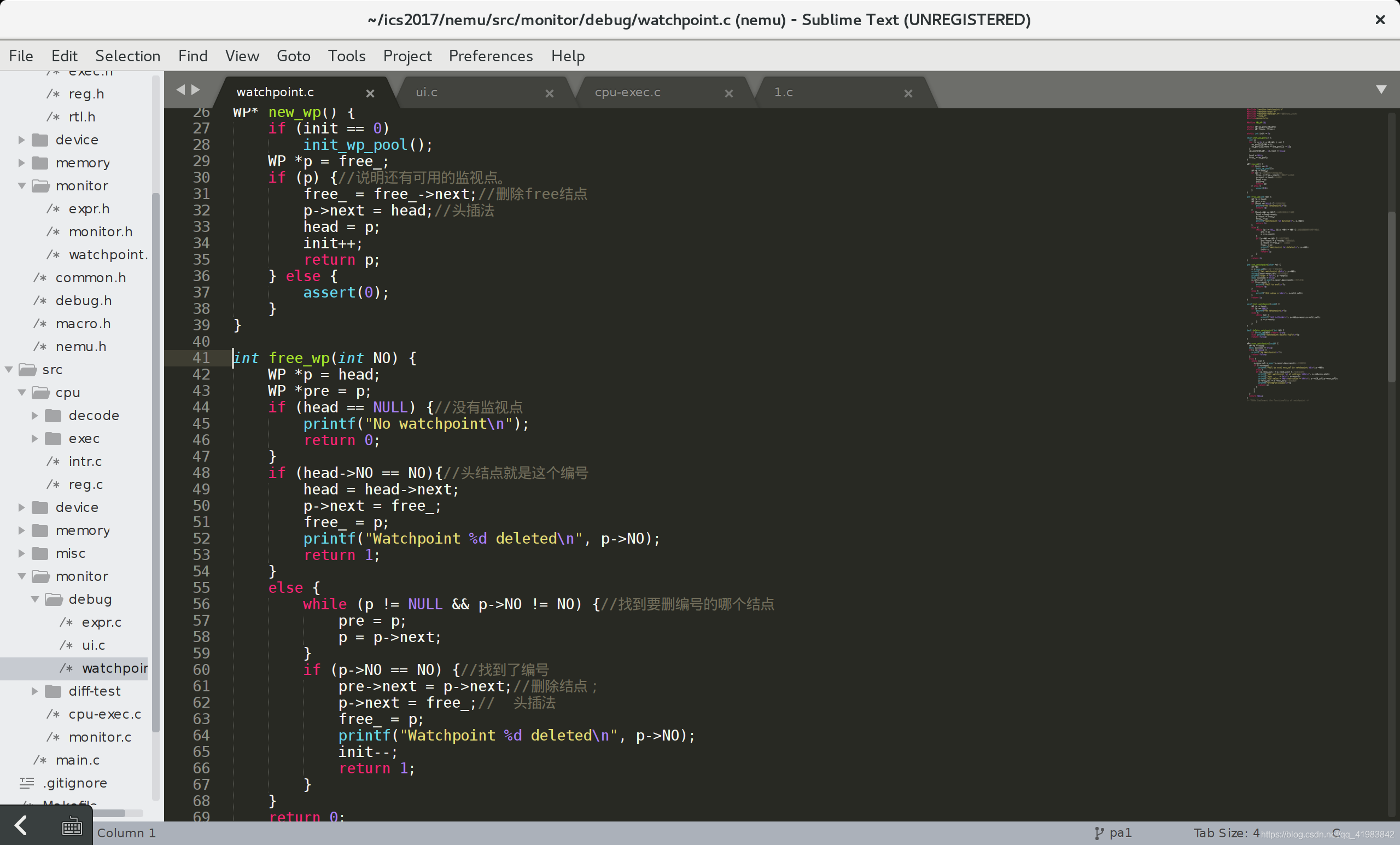Open expr.c in the sidebar
The image size is (1400, 845).
(101, 622)
